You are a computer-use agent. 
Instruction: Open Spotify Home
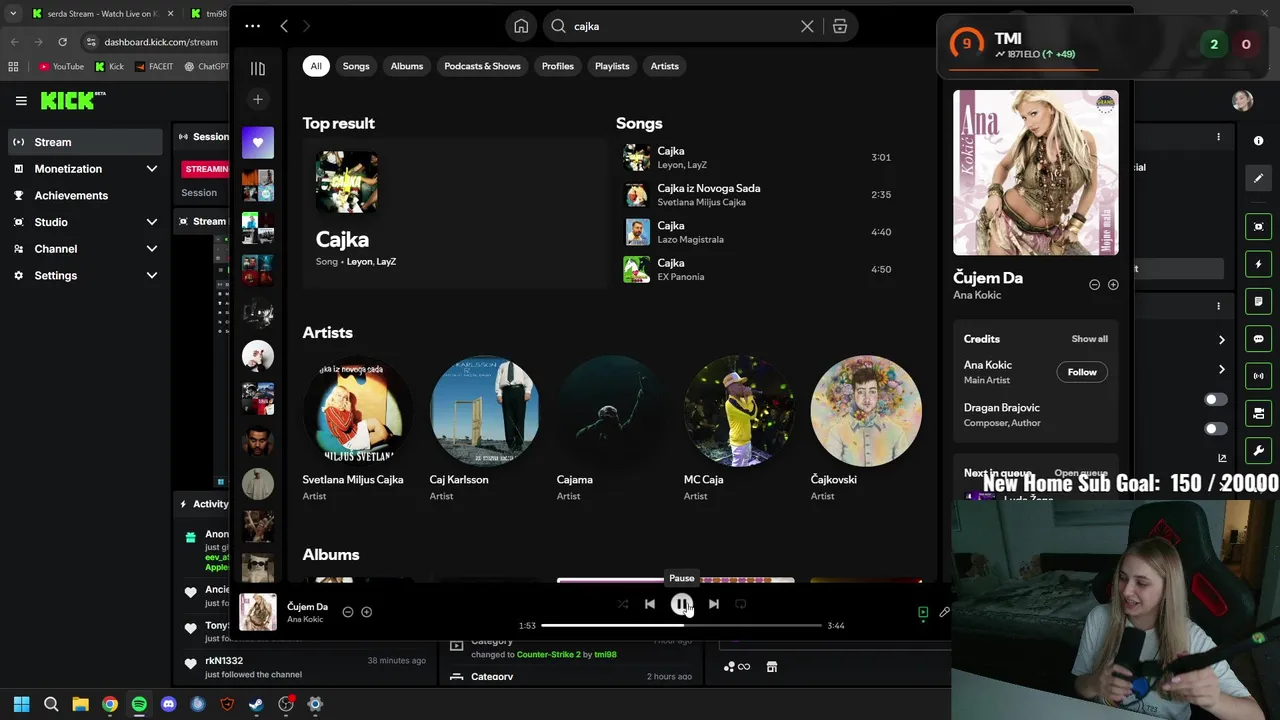pyautogui.click(x=521, y=26)
